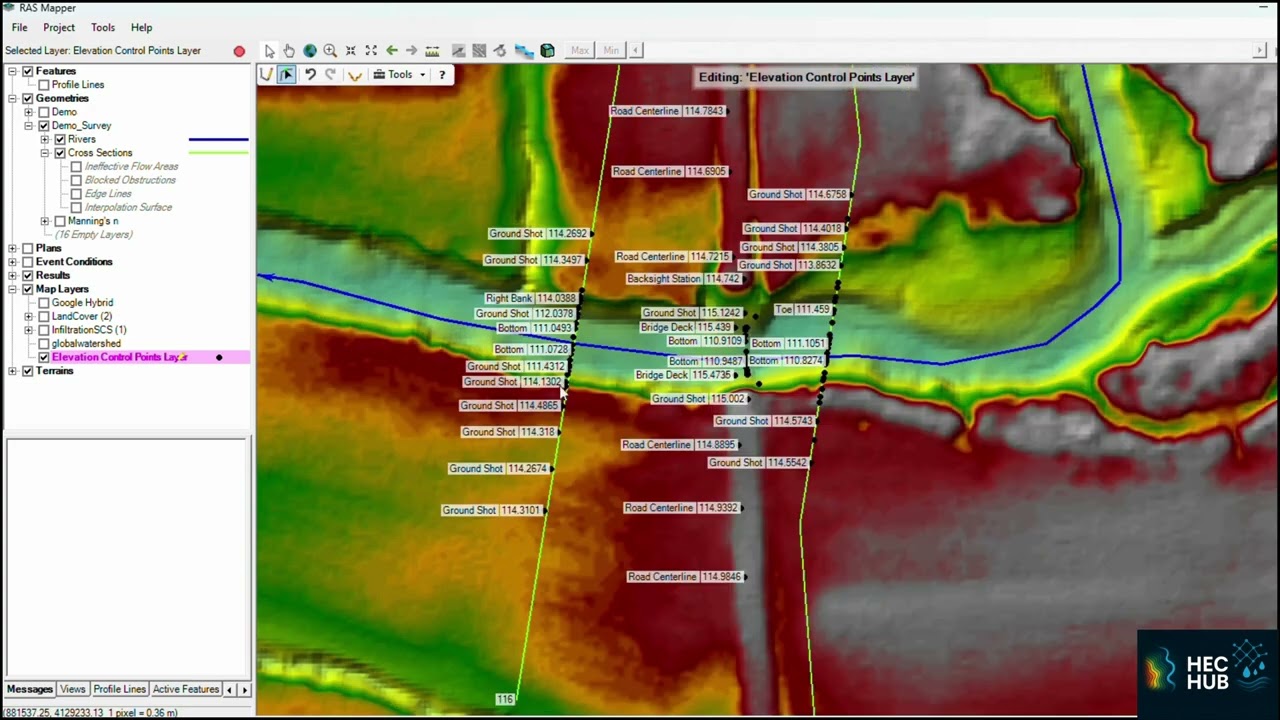The image size is (1280, 720).
Task: Click the red stop-editing circle
Action: click(239, 51)
